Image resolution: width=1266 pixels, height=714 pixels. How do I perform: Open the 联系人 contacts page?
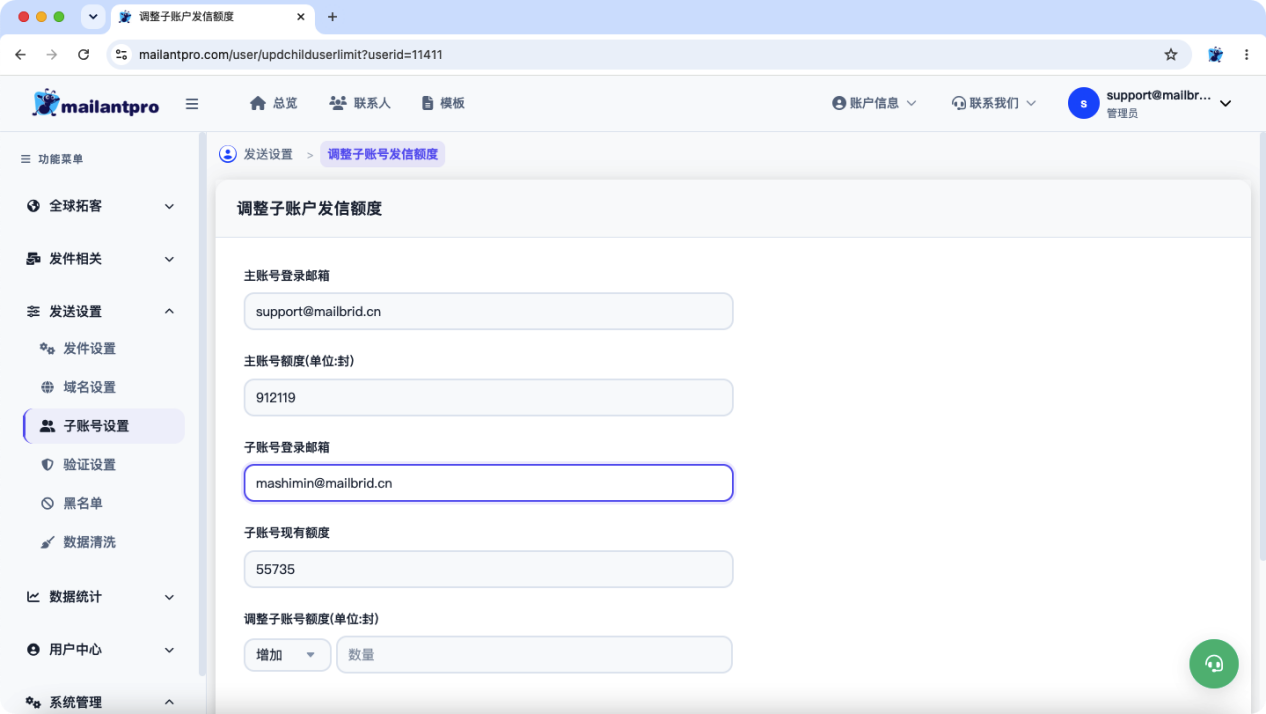point(360,103)
